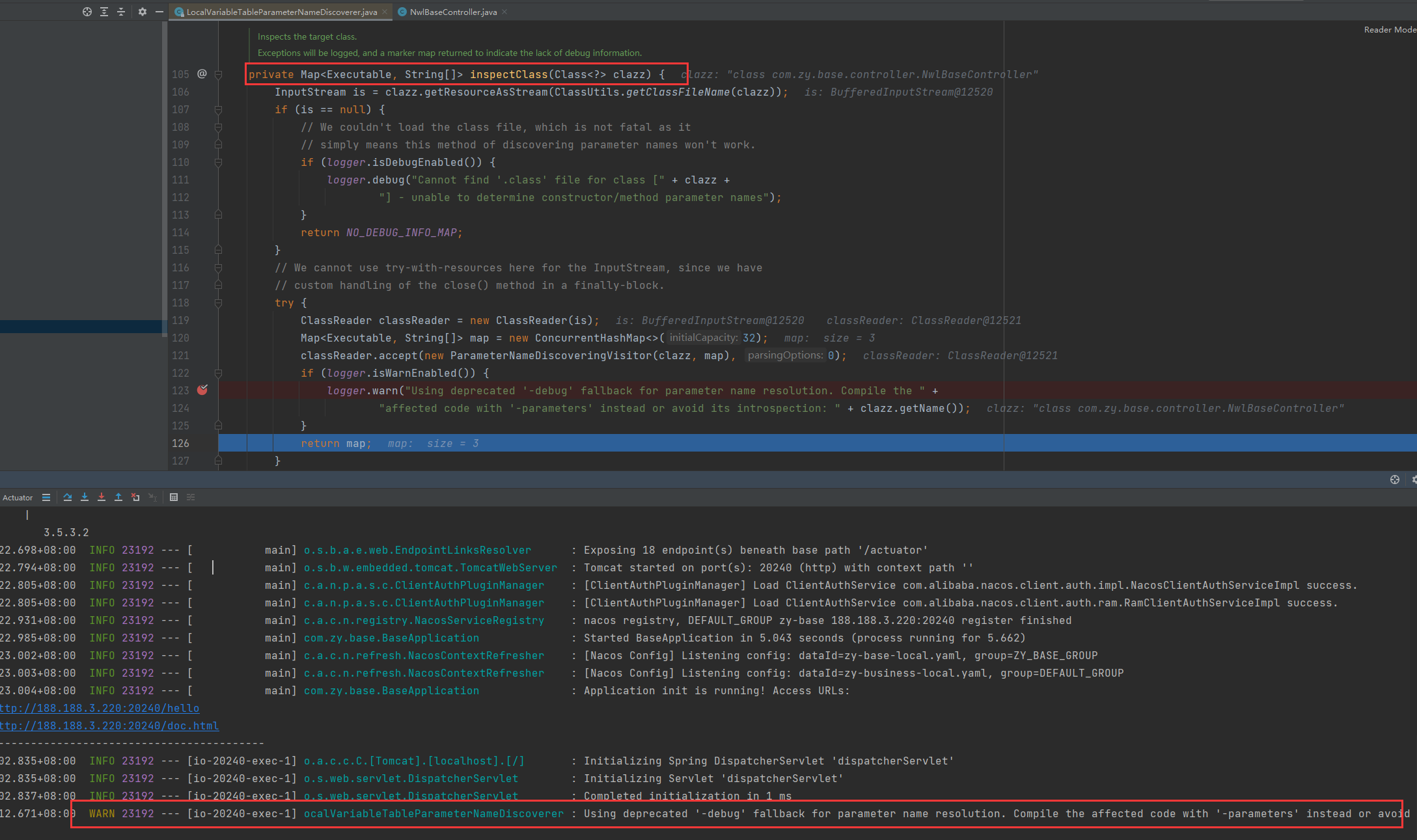Click fold end marker on line 125

pyautogui.click(x=219, y=426)
